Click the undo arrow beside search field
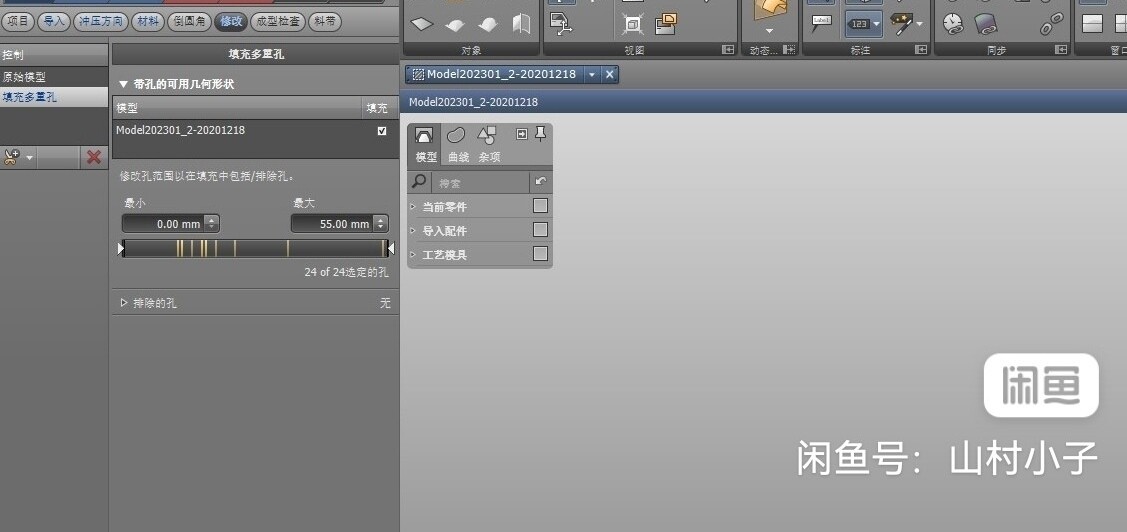Screen dimensions: 1127x532 click(540, 183)
